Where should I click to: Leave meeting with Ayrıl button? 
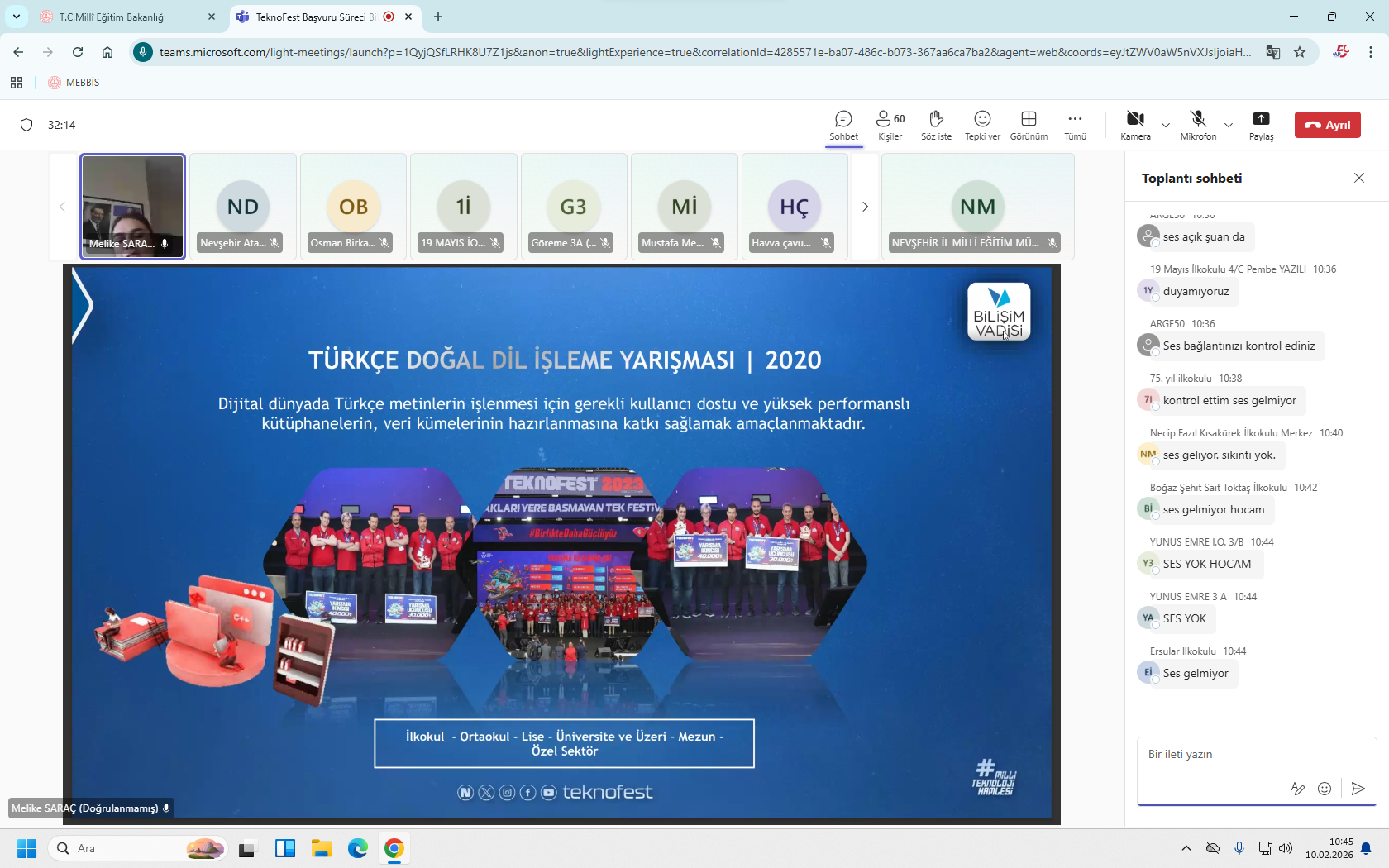pos(1327,125)
